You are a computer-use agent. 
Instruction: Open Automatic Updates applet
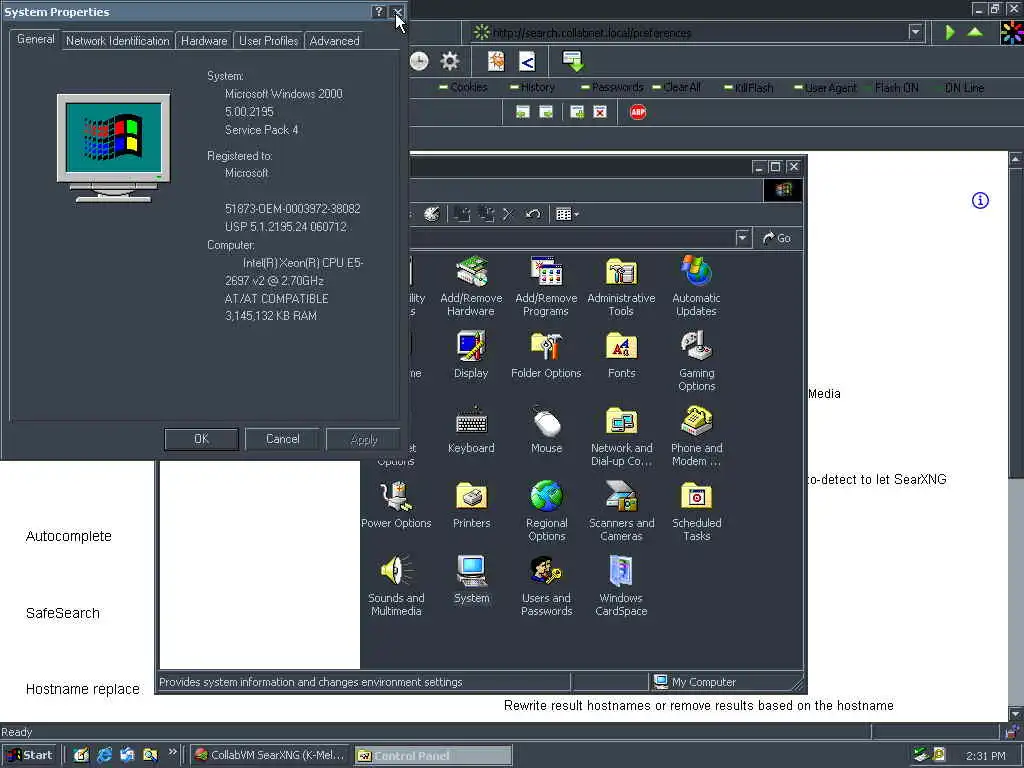[x=696, y=286]
